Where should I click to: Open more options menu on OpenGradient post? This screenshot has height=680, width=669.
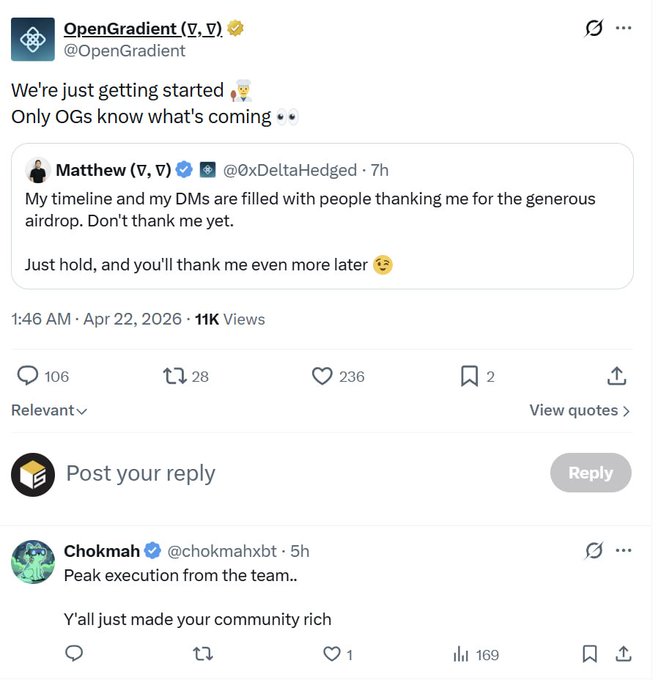tap(624, 28)
